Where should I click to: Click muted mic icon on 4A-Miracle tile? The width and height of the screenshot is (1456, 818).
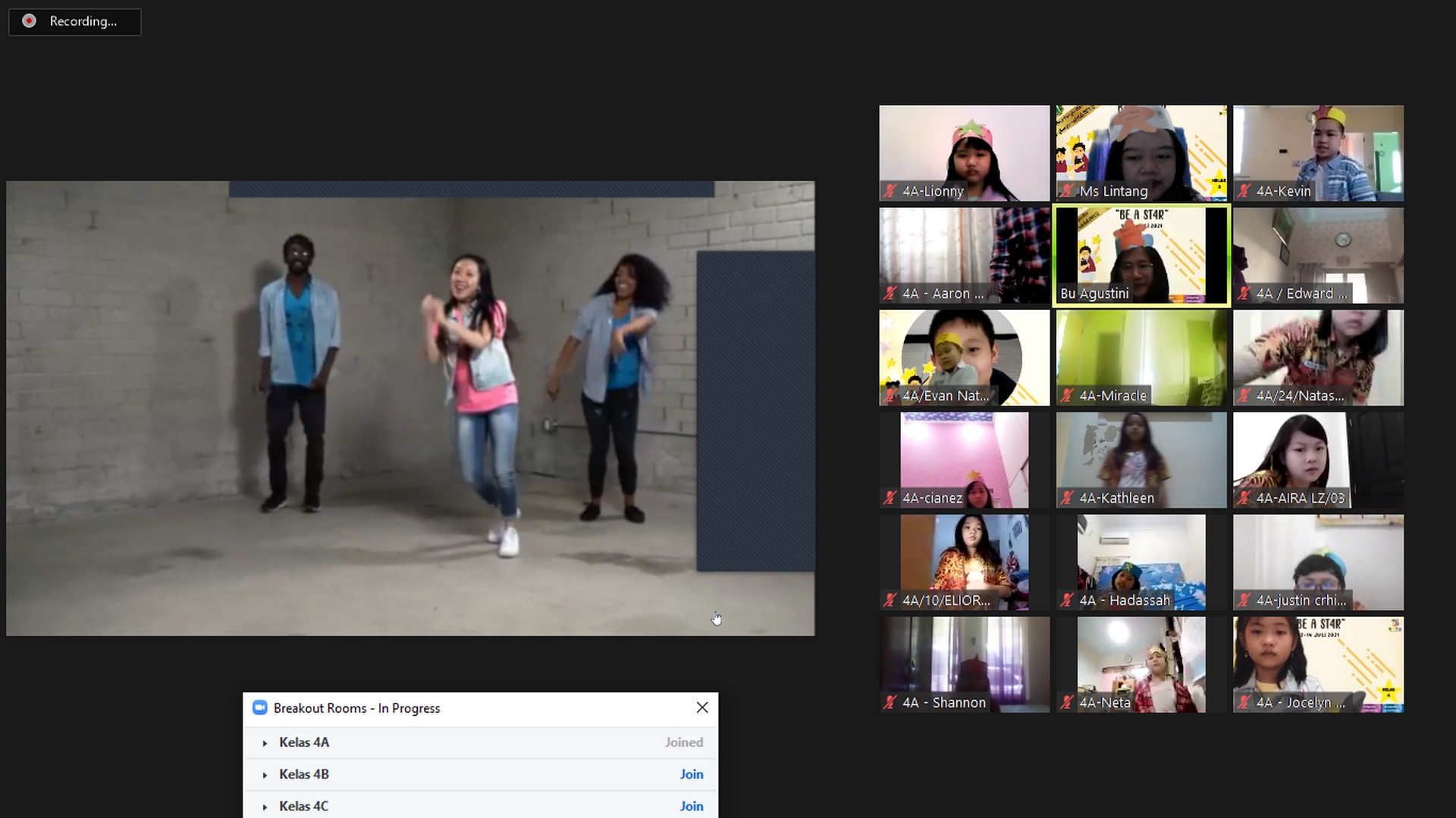click(x=1067, y=396)
